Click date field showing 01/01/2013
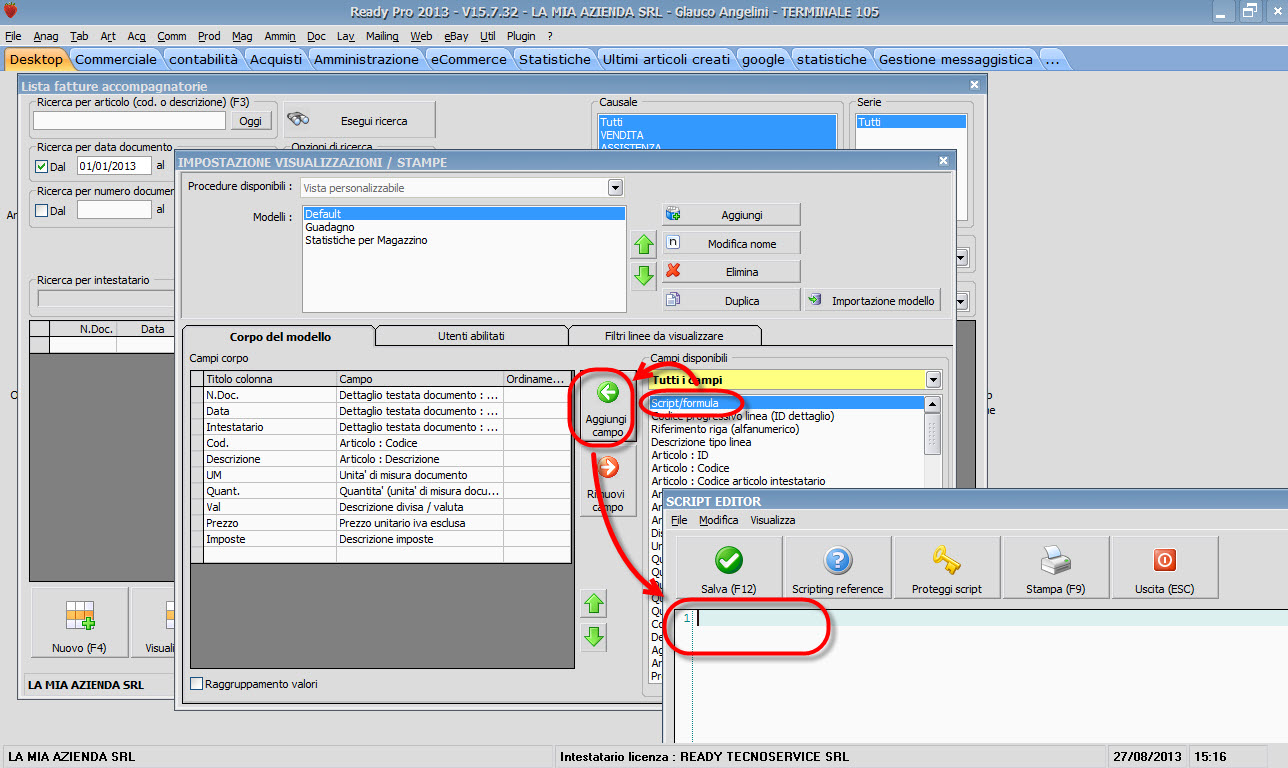 114,166
